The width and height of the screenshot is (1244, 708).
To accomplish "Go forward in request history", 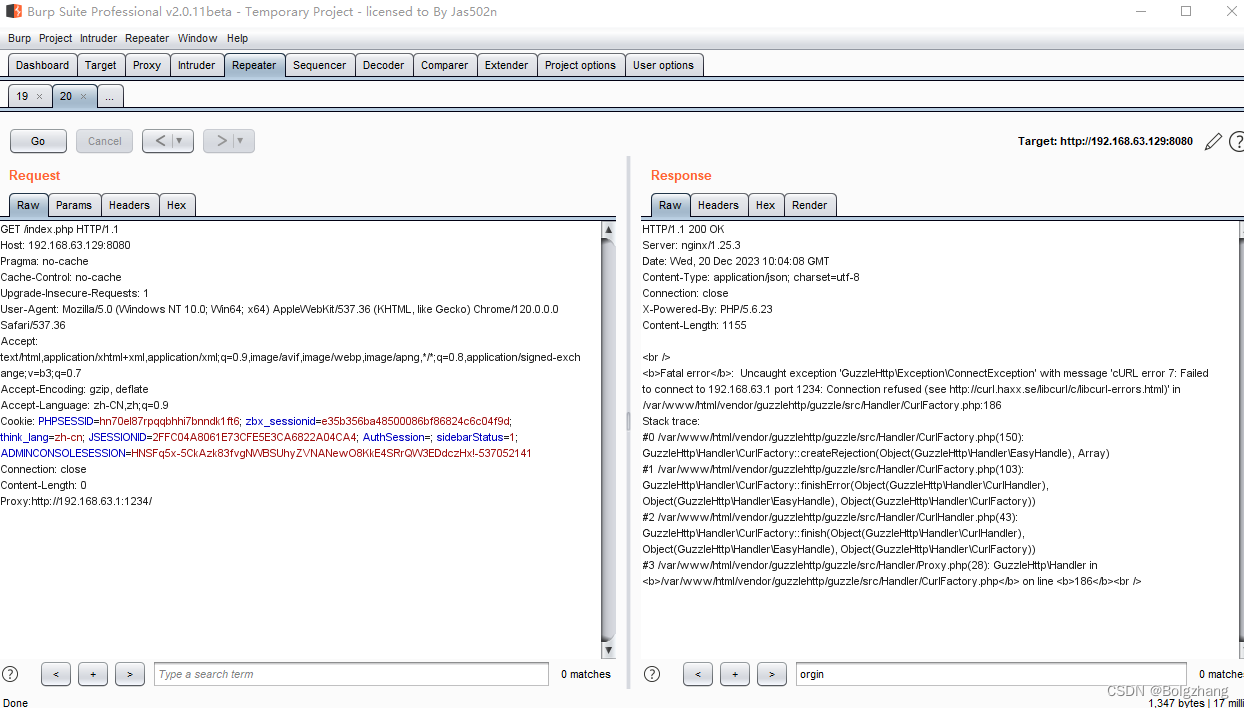I will point(221,141).
